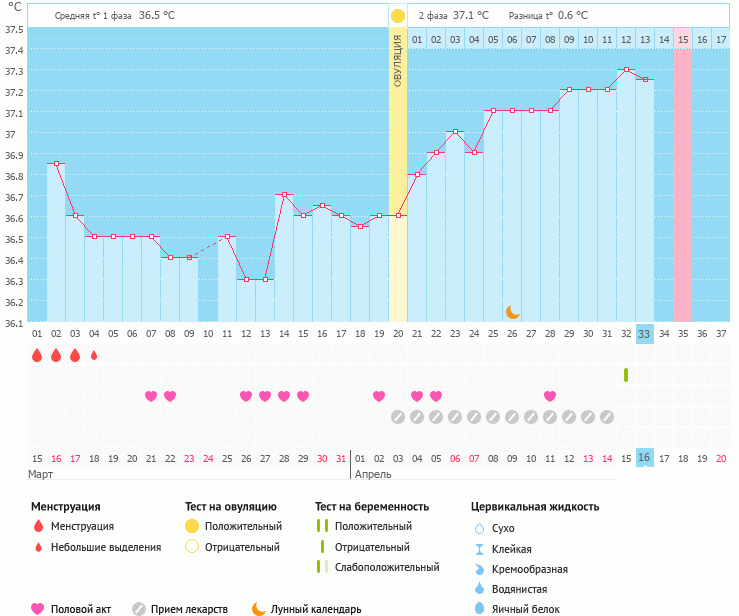
Task: Click the medication pill icon on day 31
Action: (x=607, y=417)
